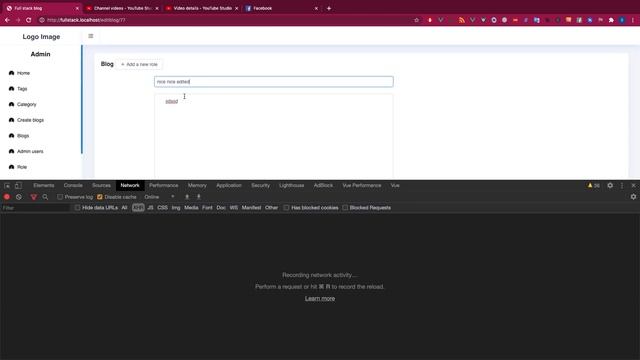Open the puzzle-piece extensions menu
Image resolution: width=640 pixels, height=360 pixels.
pos(611,20)
